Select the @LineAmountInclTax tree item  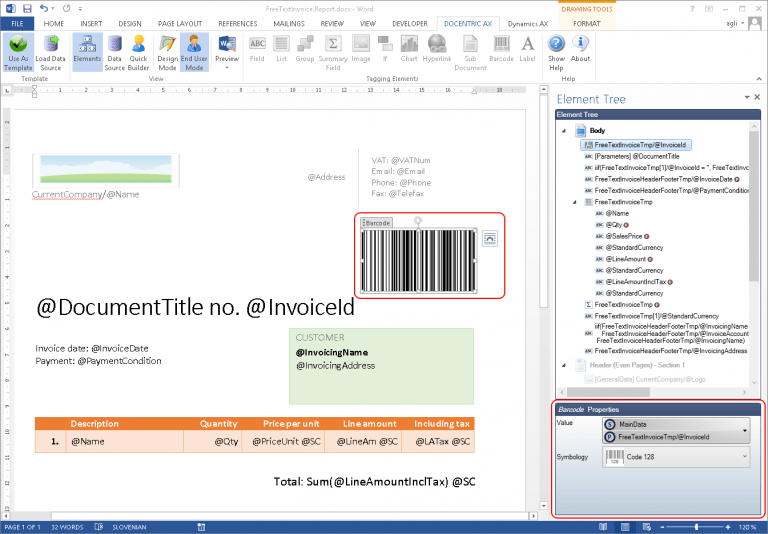(x=635, y=282)
